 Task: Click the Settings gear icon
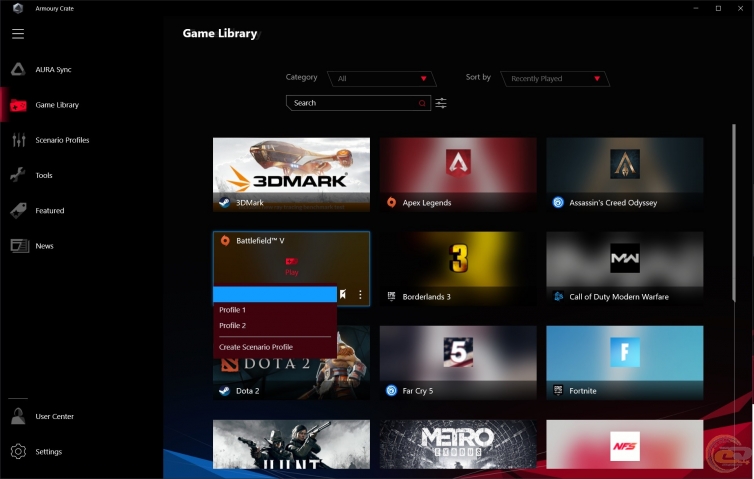(18, 452)
